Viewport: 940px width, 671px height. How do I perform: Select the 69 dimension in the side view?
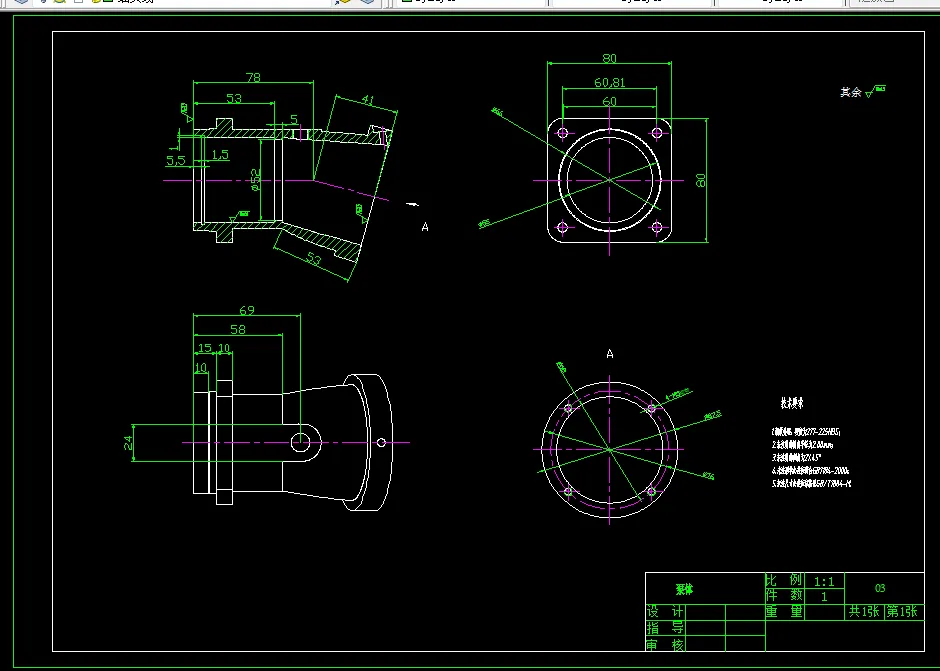point(247,310)
